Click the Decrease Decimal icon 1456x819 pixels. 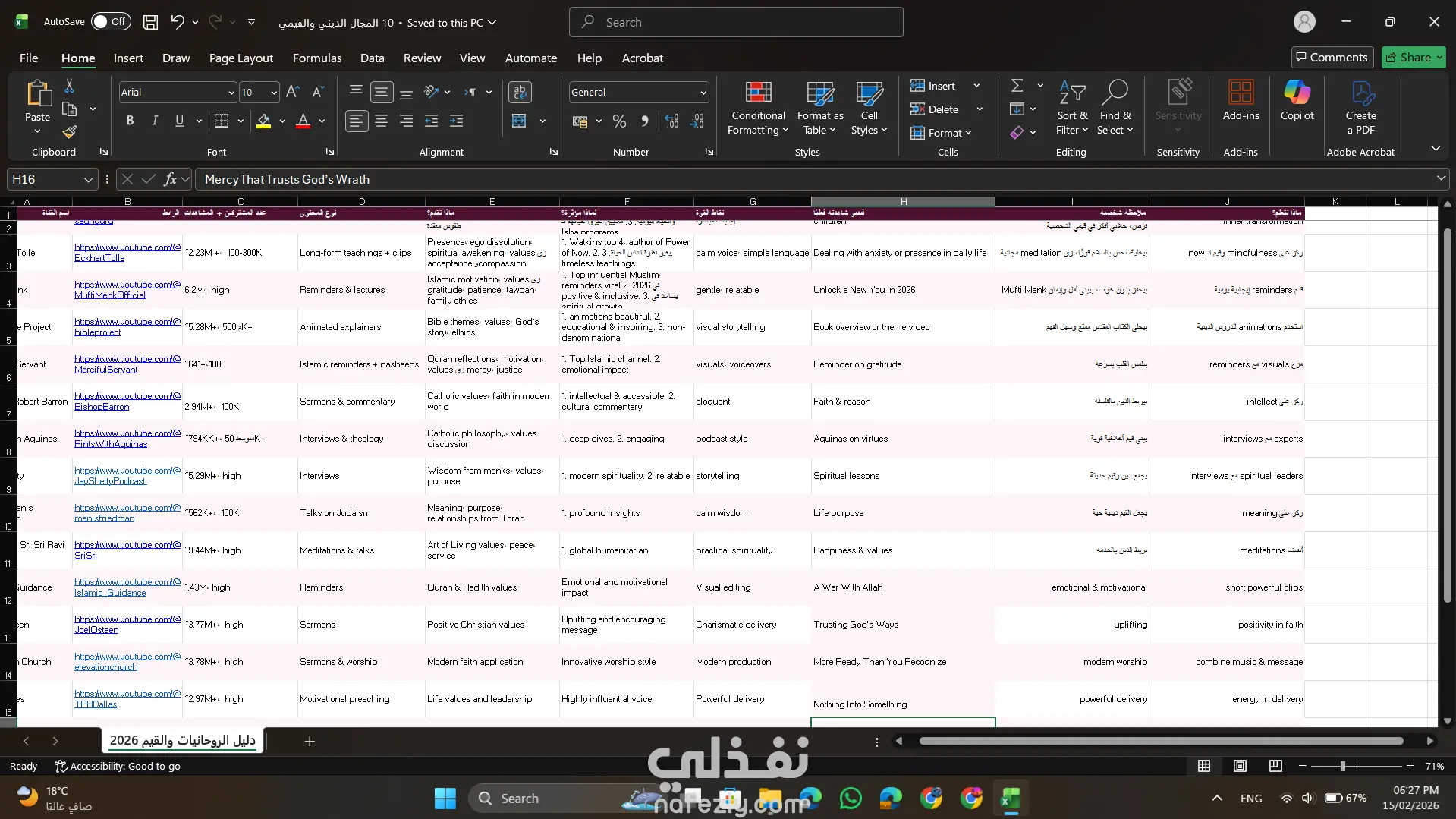point(697,121)
